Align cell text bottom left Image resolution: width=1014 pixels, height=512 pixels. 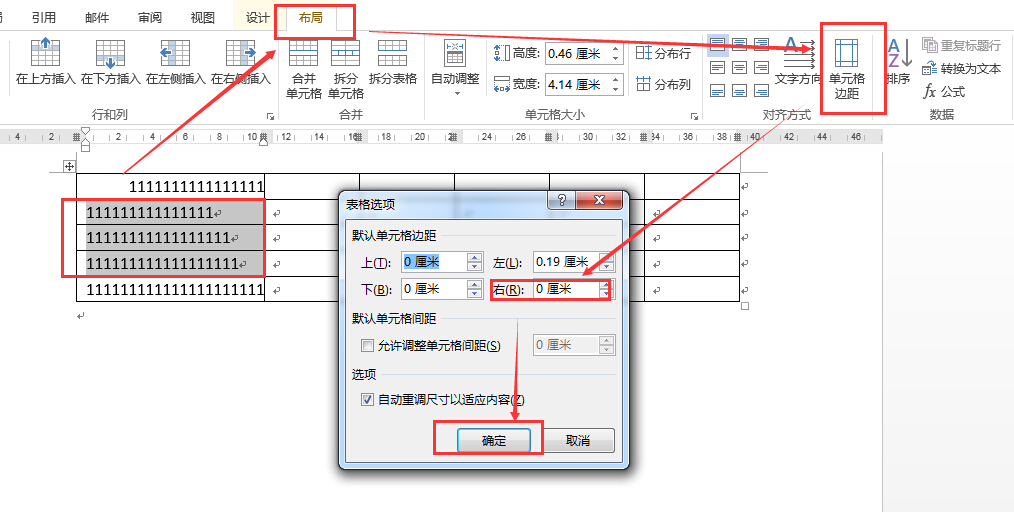(718, 90)
